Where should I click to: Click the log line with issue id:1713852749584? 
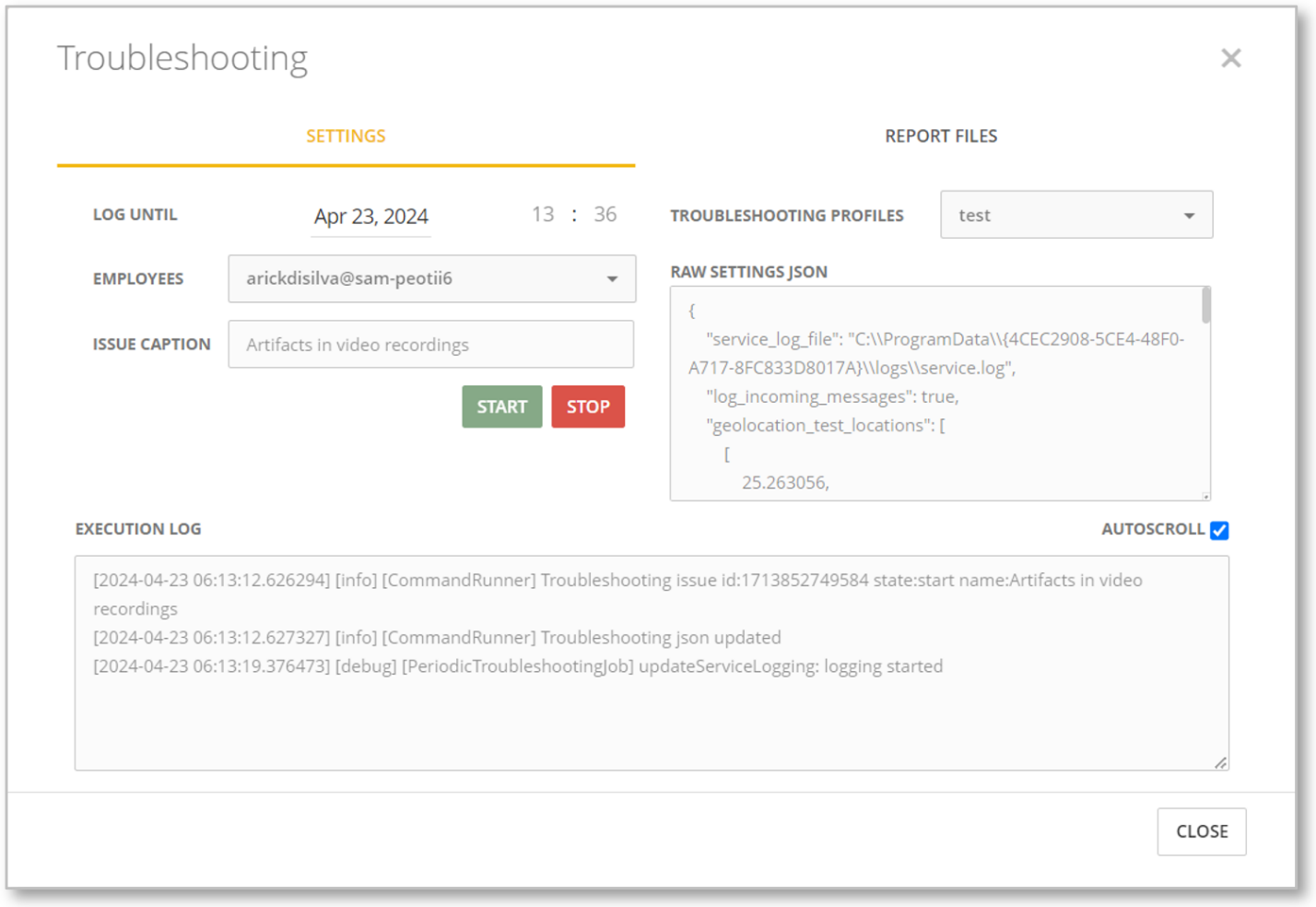617,595
